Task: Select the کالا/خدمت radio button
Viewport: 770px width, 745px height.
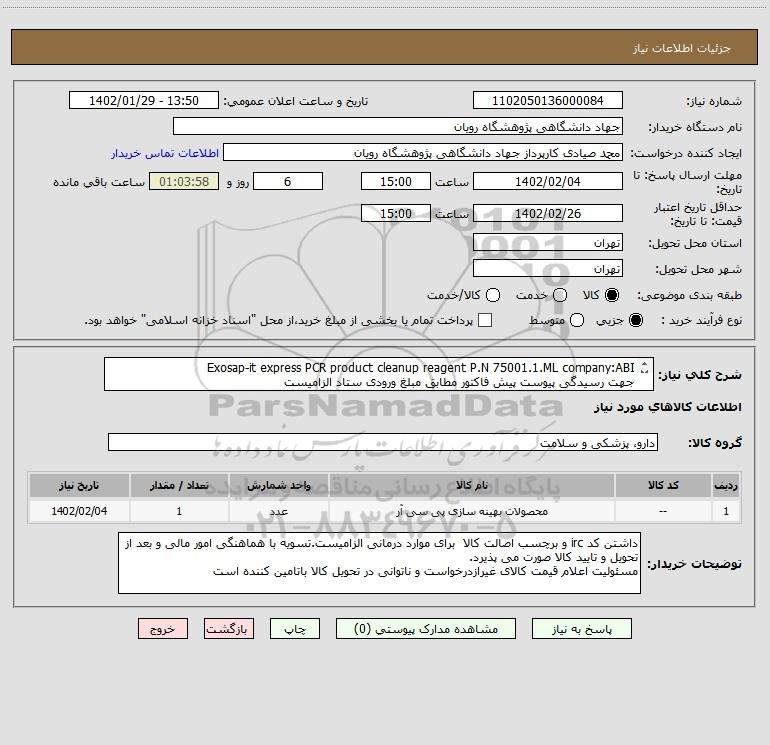Action: (493, 295)
